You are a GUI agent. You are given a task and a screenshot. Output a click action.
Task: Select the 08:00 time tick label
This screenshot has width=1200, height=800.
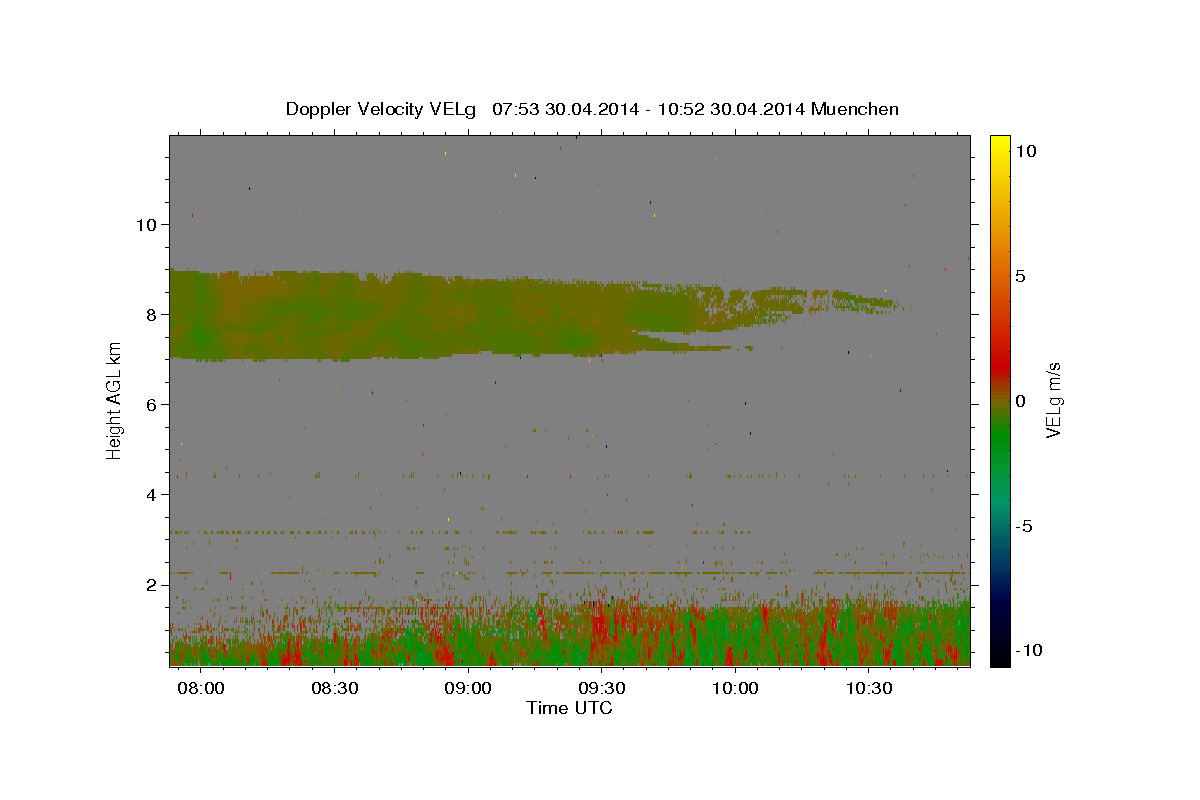point(201,688)
